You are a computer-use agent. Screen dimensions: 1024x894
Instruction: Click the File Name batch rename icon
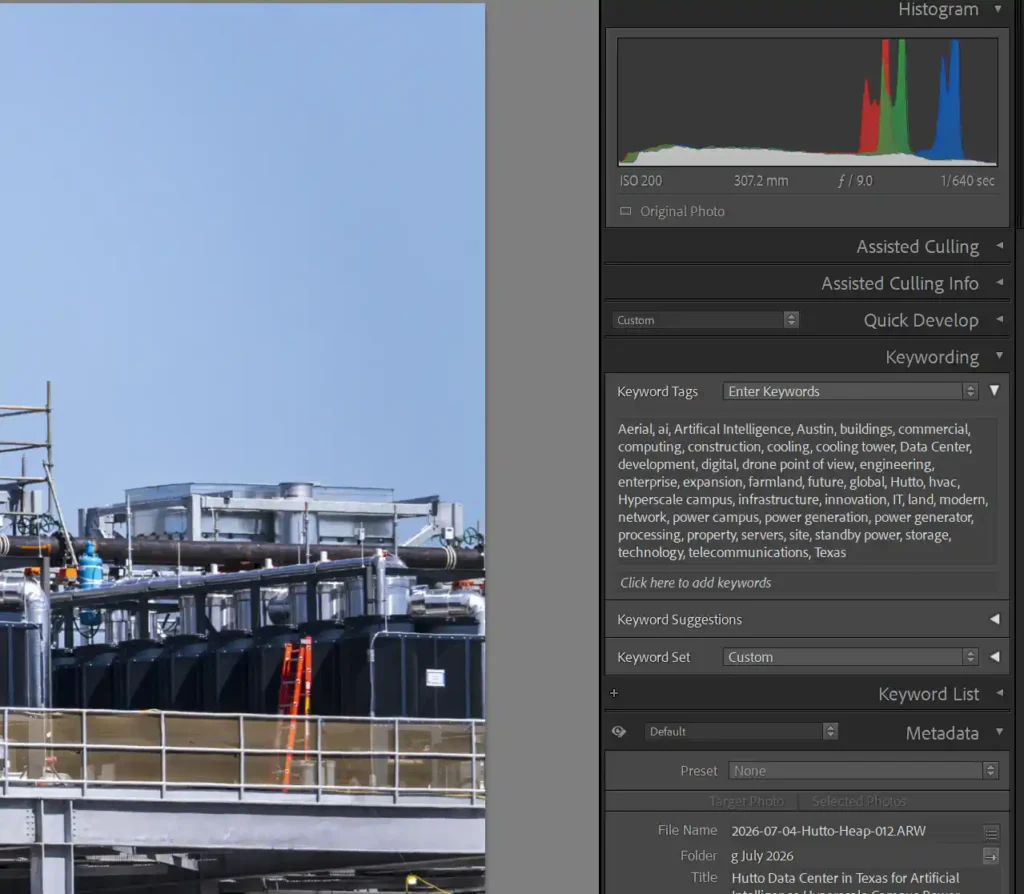pos(991,833)
